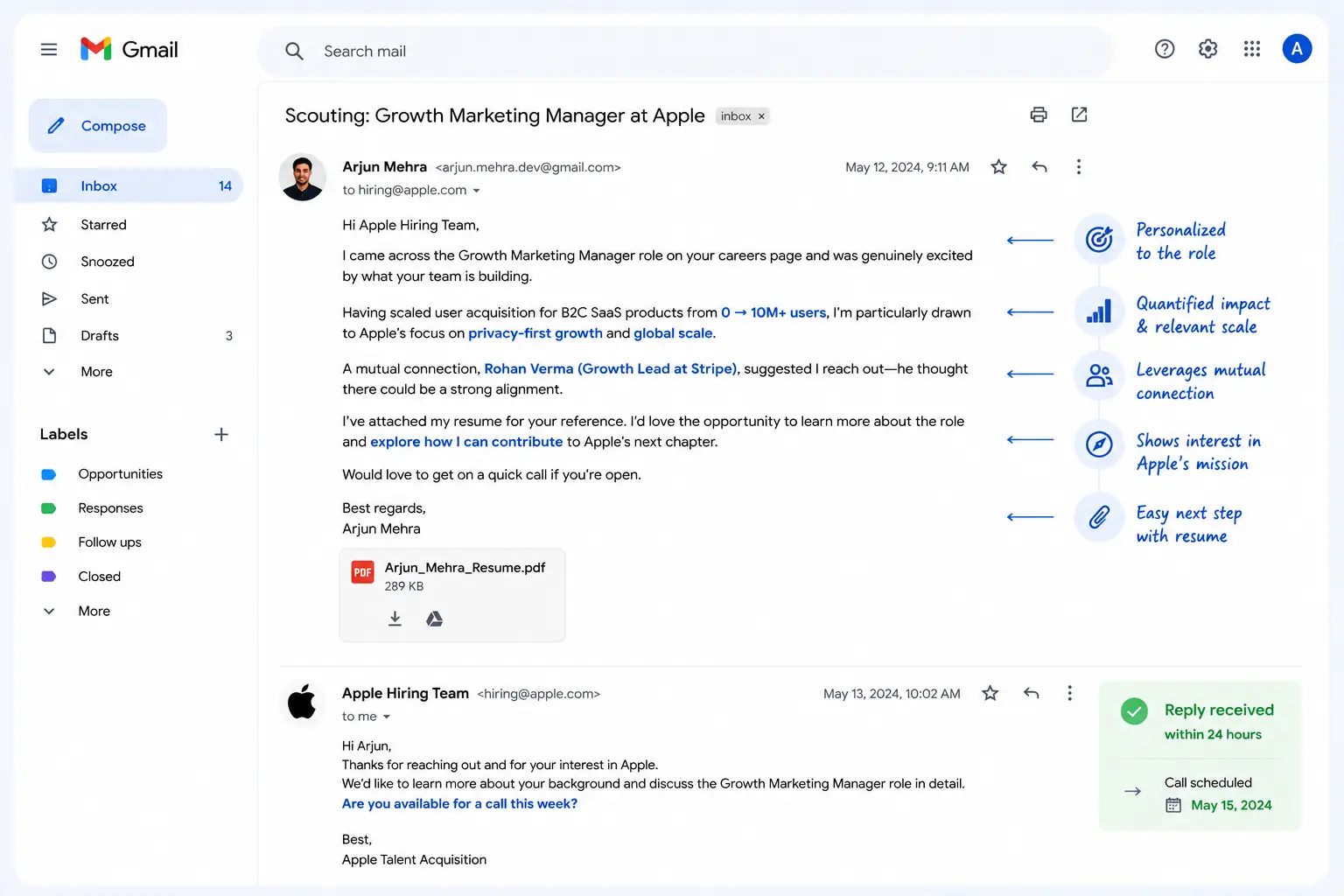Click the Apple logo sender avatar

302,701
